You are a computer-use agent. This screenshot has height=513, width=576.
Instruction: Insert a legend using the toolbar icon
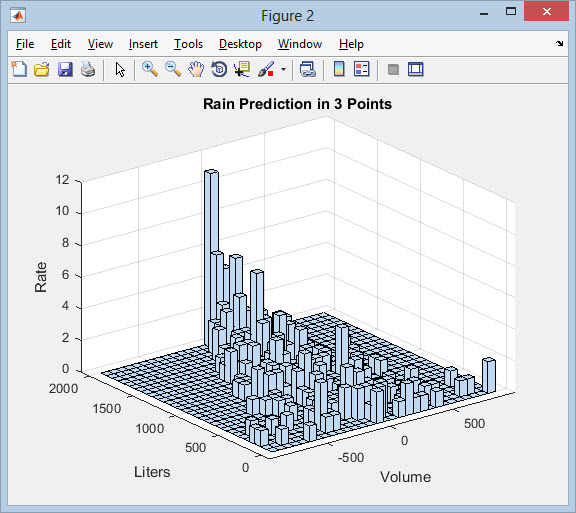362,69
